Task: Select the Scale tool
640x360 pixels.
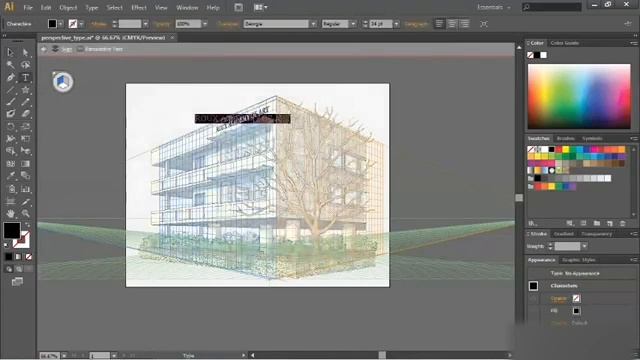Action: (x=25, y=126)
